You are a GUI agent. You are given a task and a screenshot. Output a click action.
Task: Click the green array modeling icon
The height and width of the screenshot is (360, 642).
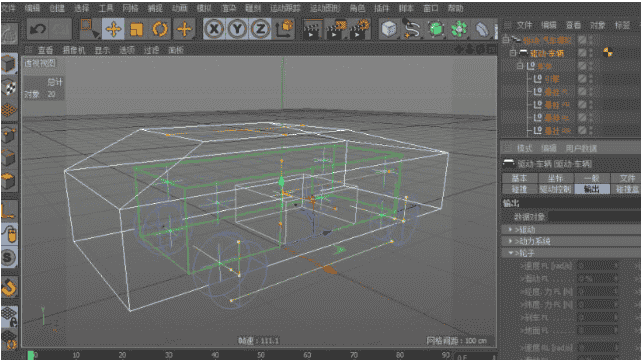click(x=459, y=29)
